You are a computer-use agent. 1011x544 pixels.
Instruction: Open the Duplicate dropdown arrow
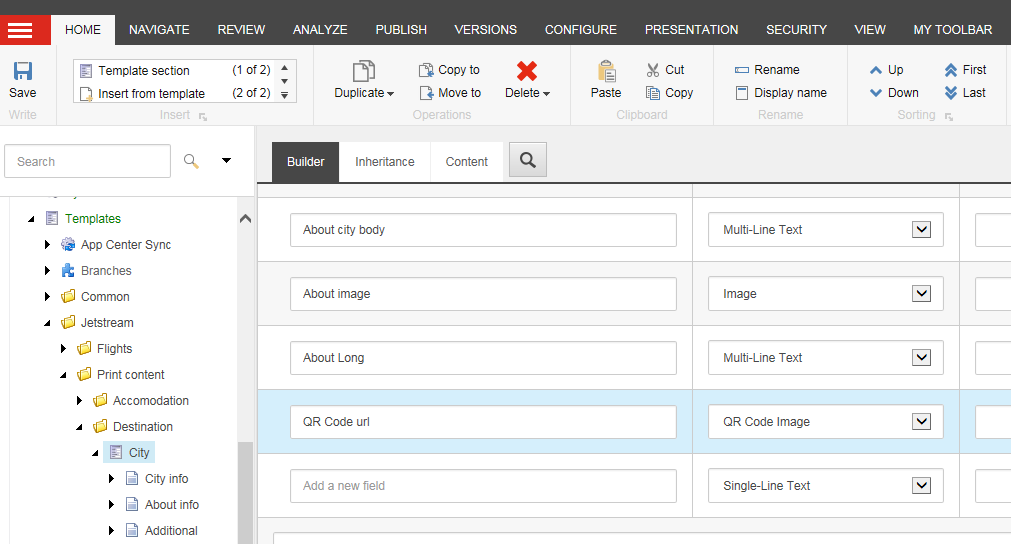[391, 94]
